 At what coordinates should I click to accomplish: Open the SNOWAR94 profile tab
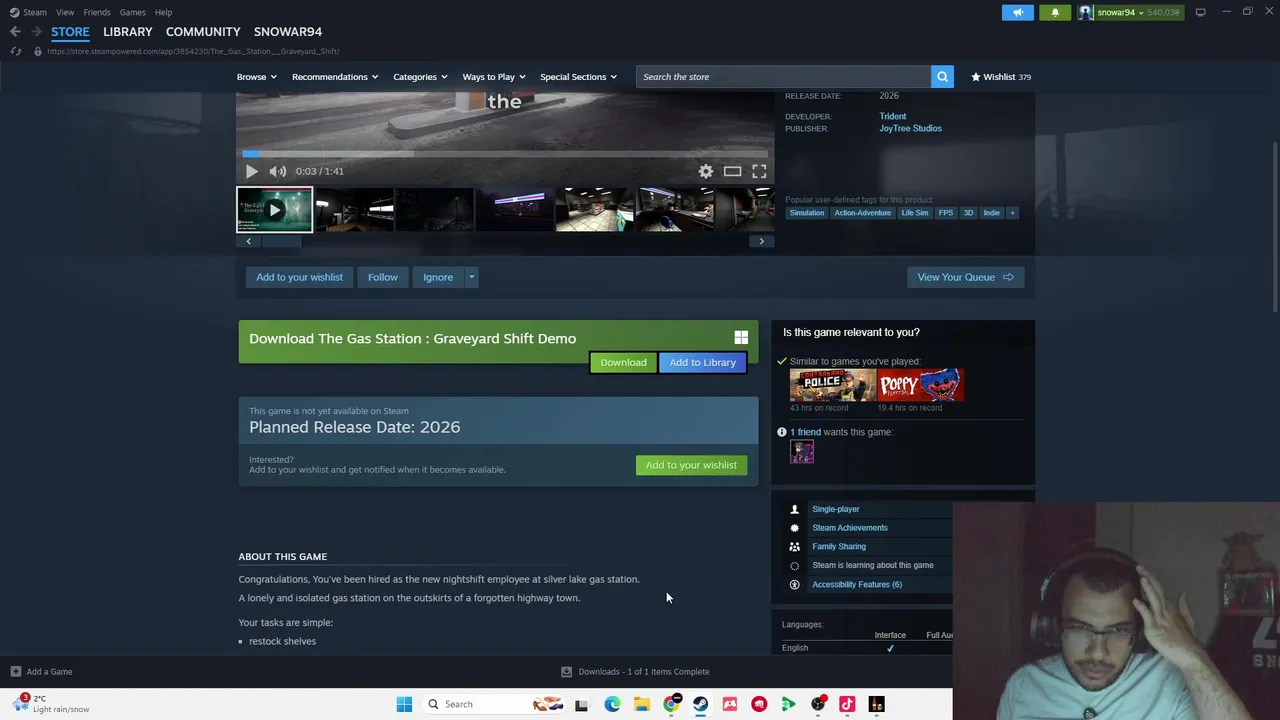pyautogui.click(x=288, y=32)
